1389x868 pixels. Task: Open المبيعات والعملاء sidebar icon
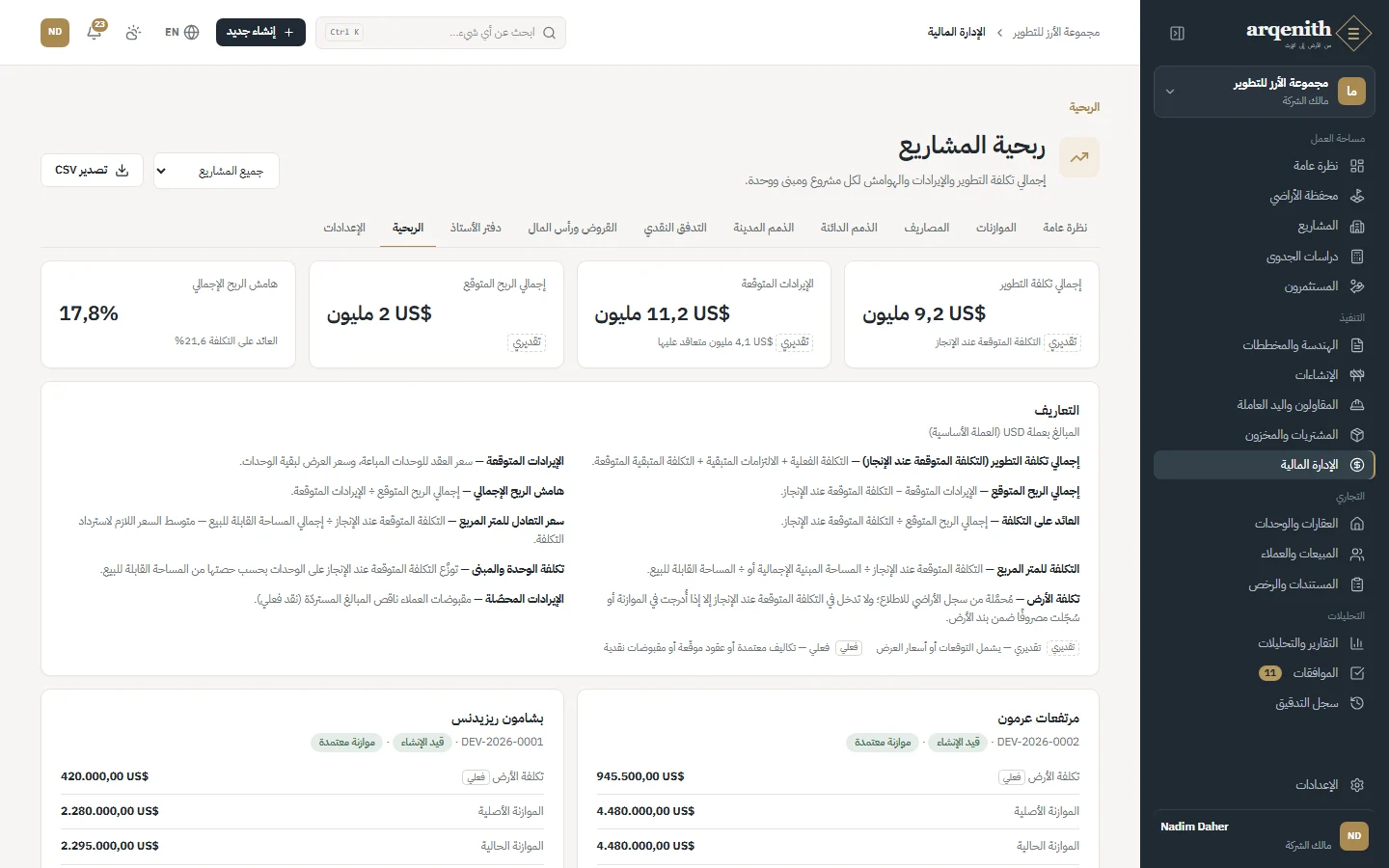(1357, 554)
